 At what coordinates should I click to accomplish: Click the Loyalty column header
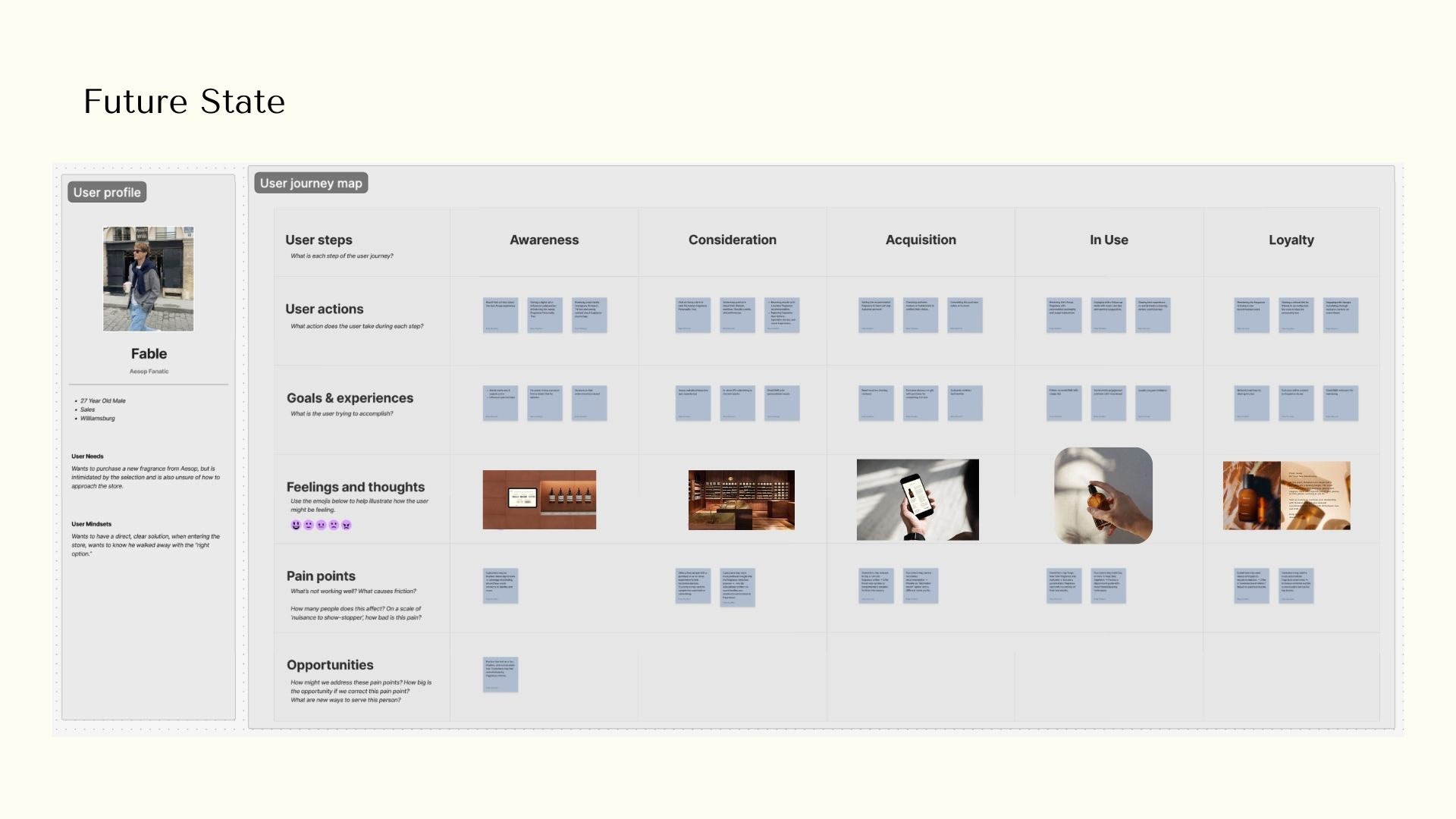[1291, 240]
